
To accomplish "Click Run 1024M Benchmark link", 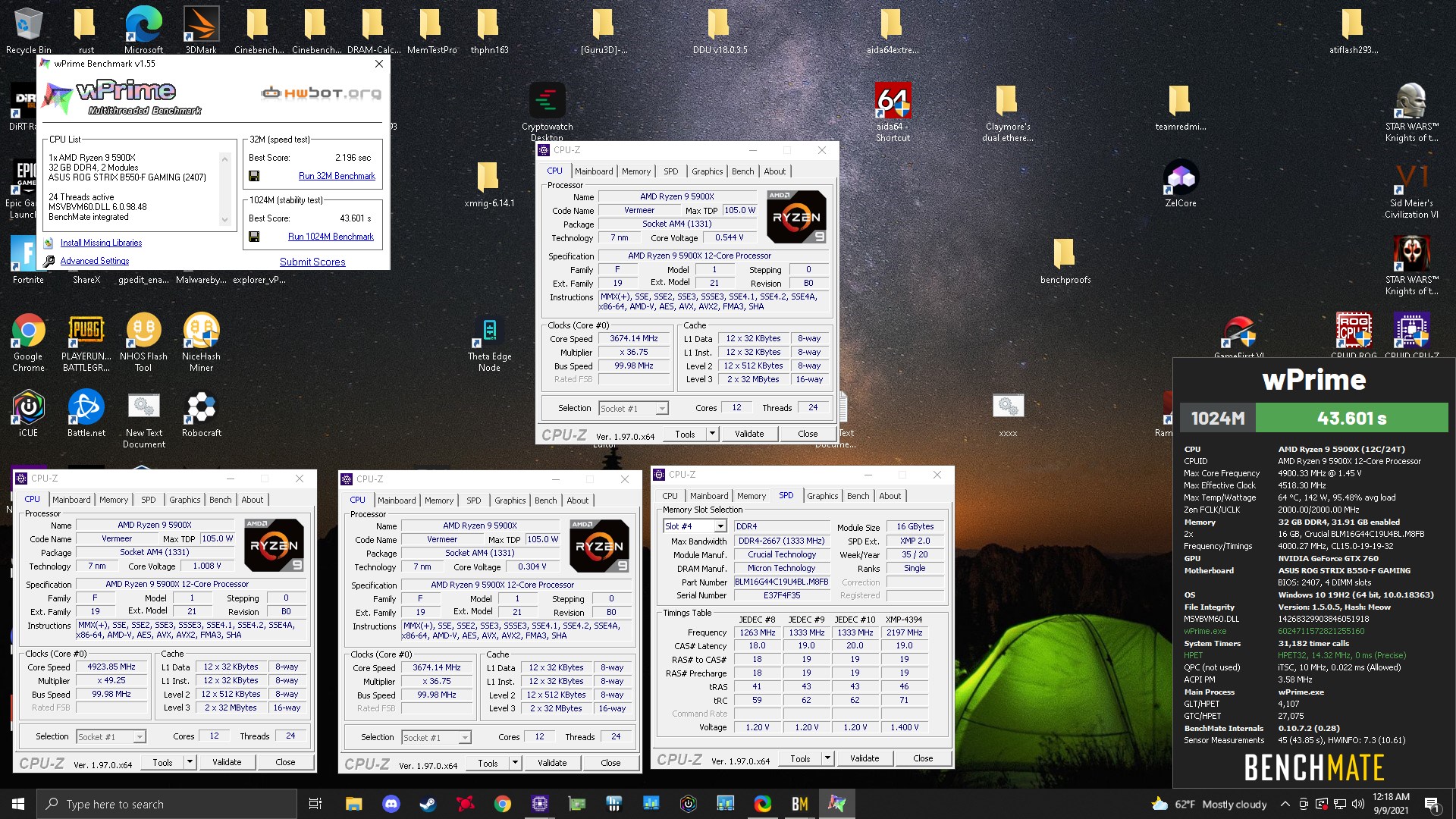I will click(331, 237).
